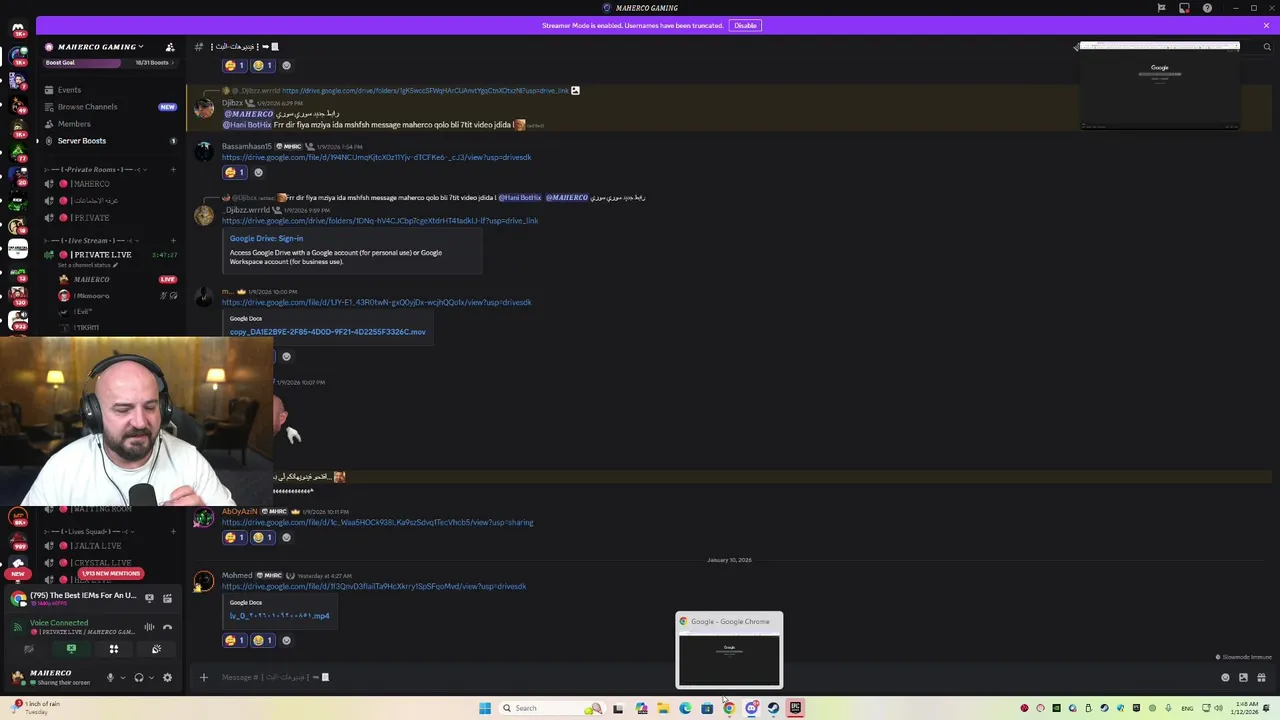The height and width of the screenshot is (720, 1280).
Task: Add reaction on Bassamhasn15's message
Action: tap(258, 172)
